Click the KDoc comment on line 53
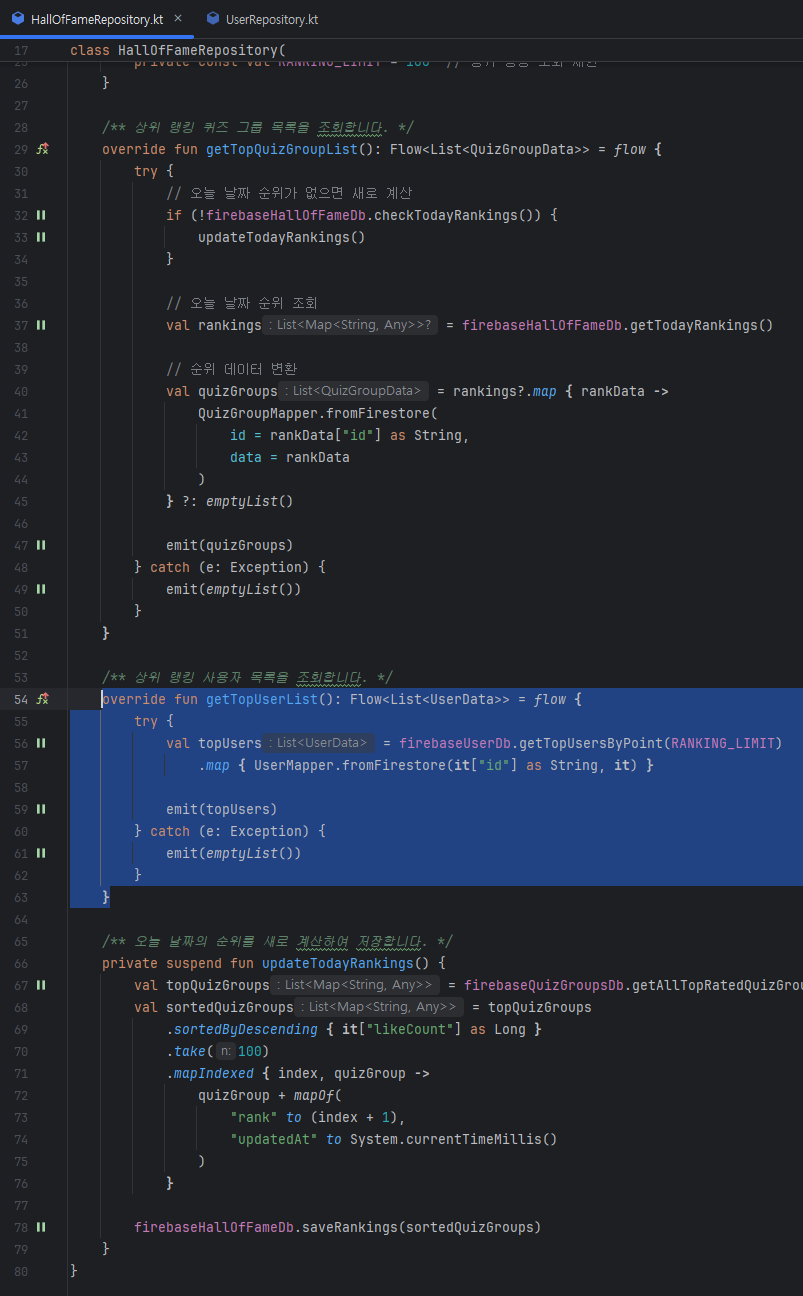Viewport: 803px width, 1296px height. click(x=248, y=677)
